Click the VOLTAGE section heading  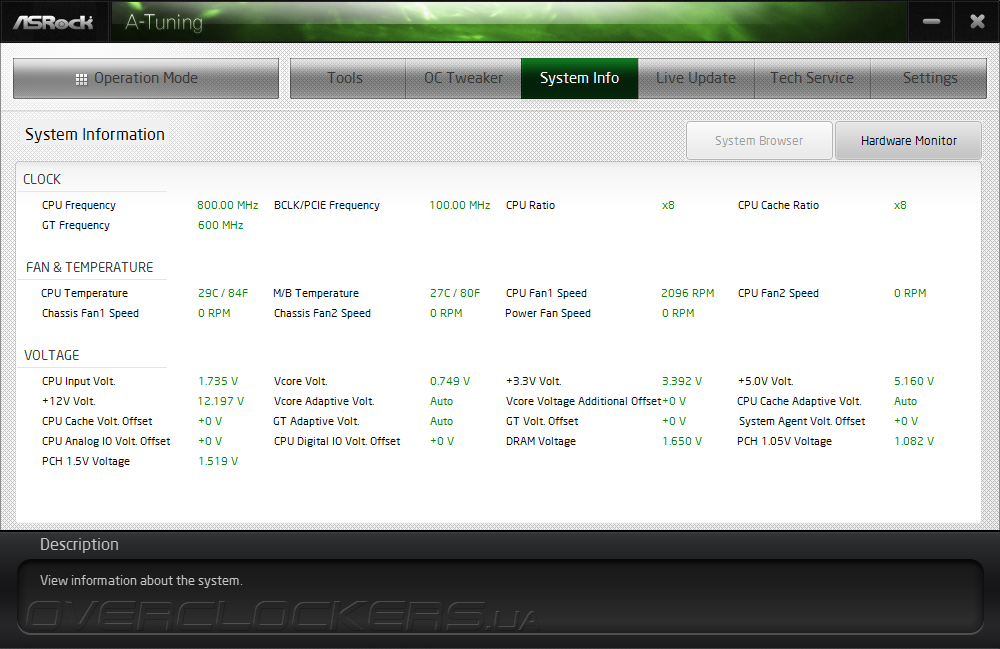[x=52, y=356]
